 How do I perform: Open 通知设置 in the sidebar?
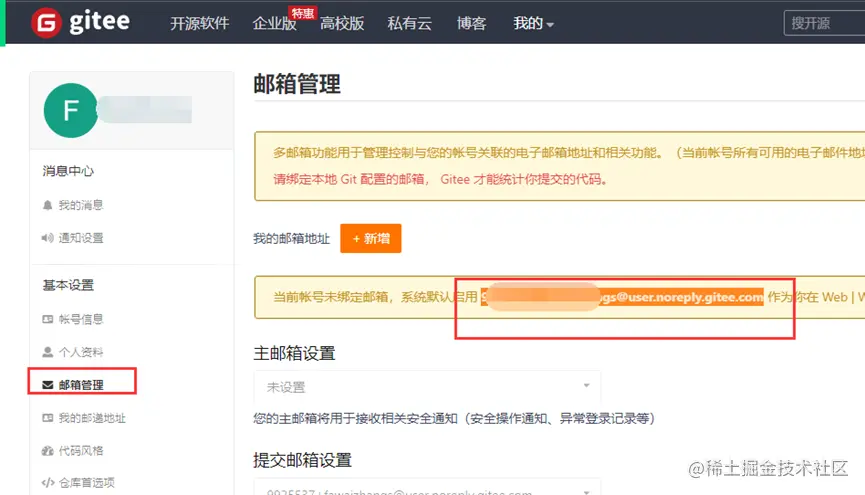click(81, 238)
